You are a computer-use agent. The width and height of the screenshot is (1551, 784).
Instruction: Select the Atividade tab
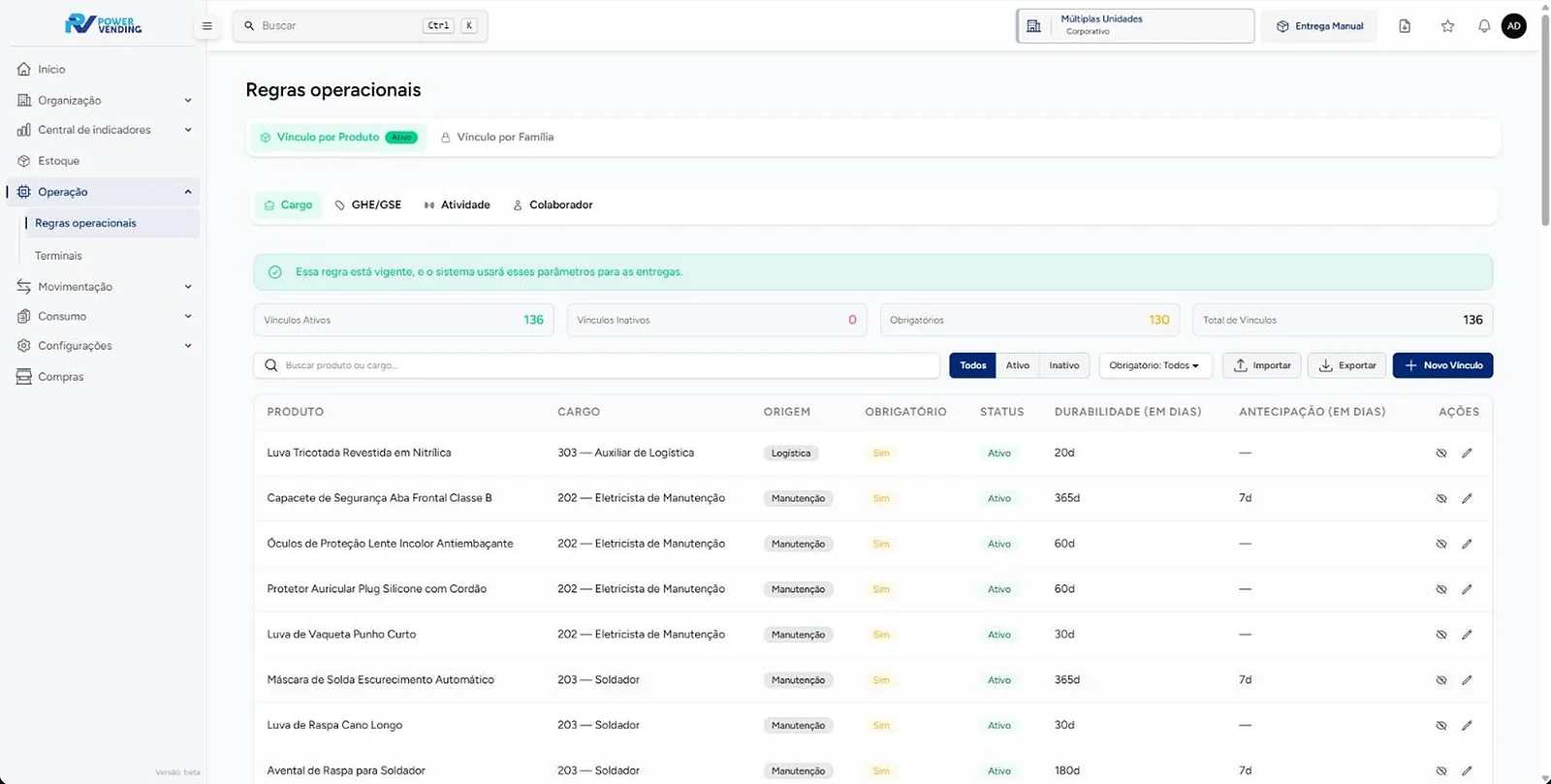click(458, 205)
